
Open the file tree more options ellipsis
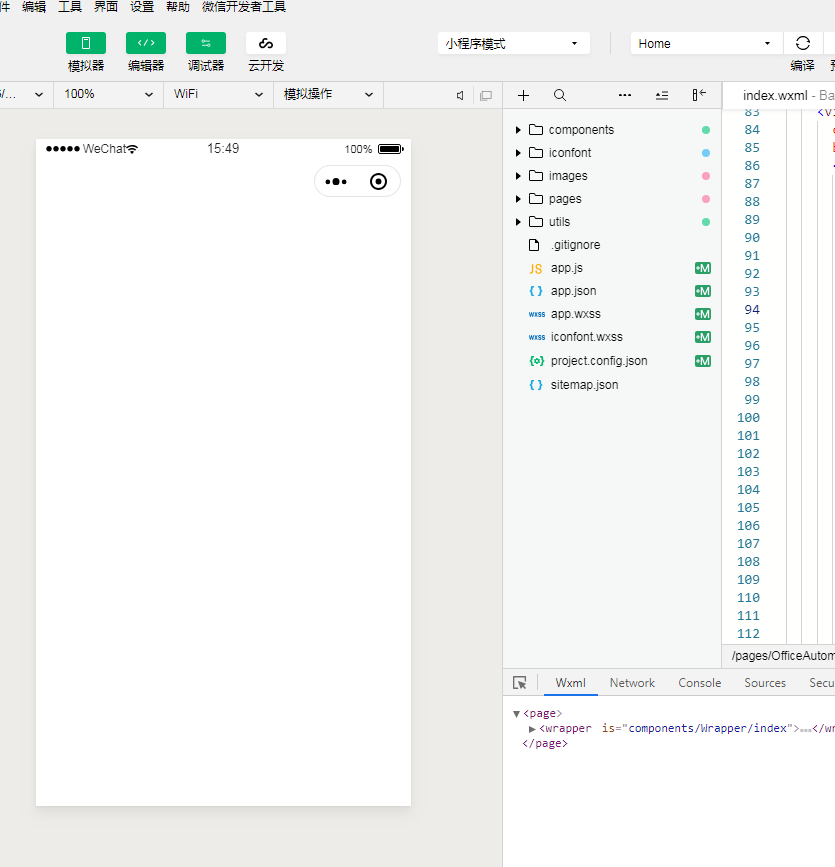click(x=625, y=95)
